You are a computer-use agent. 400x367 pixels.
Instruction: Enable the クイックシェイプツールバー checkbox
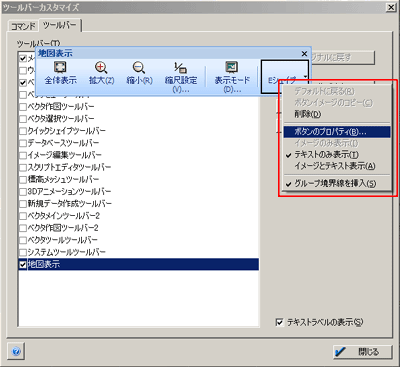tap(23, 131)
